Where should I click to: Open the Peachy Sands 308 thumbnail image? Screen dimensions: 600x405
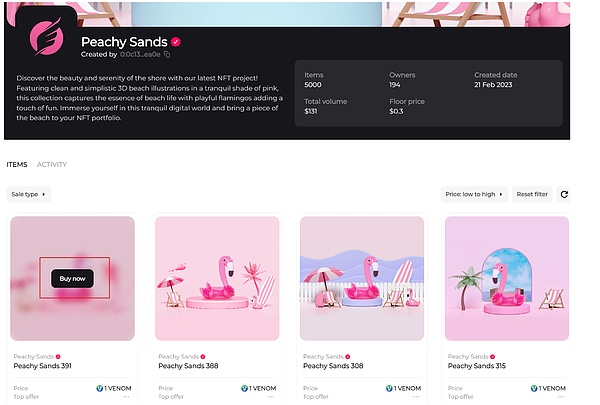coord(362,278)
